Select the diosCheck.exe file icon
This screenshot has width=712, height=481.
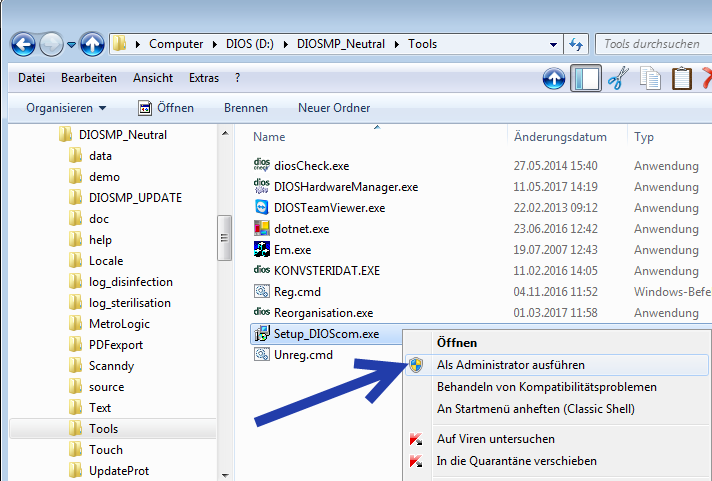tap(262, 165)
